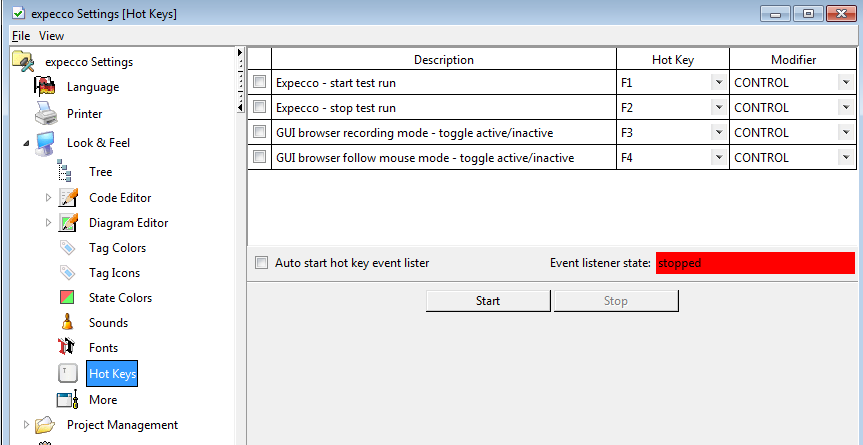The height and width of the screenshot is (445, 863).
Task: Enable the 'Expecco - start test run' checkbox
Action: coord(260,83)
